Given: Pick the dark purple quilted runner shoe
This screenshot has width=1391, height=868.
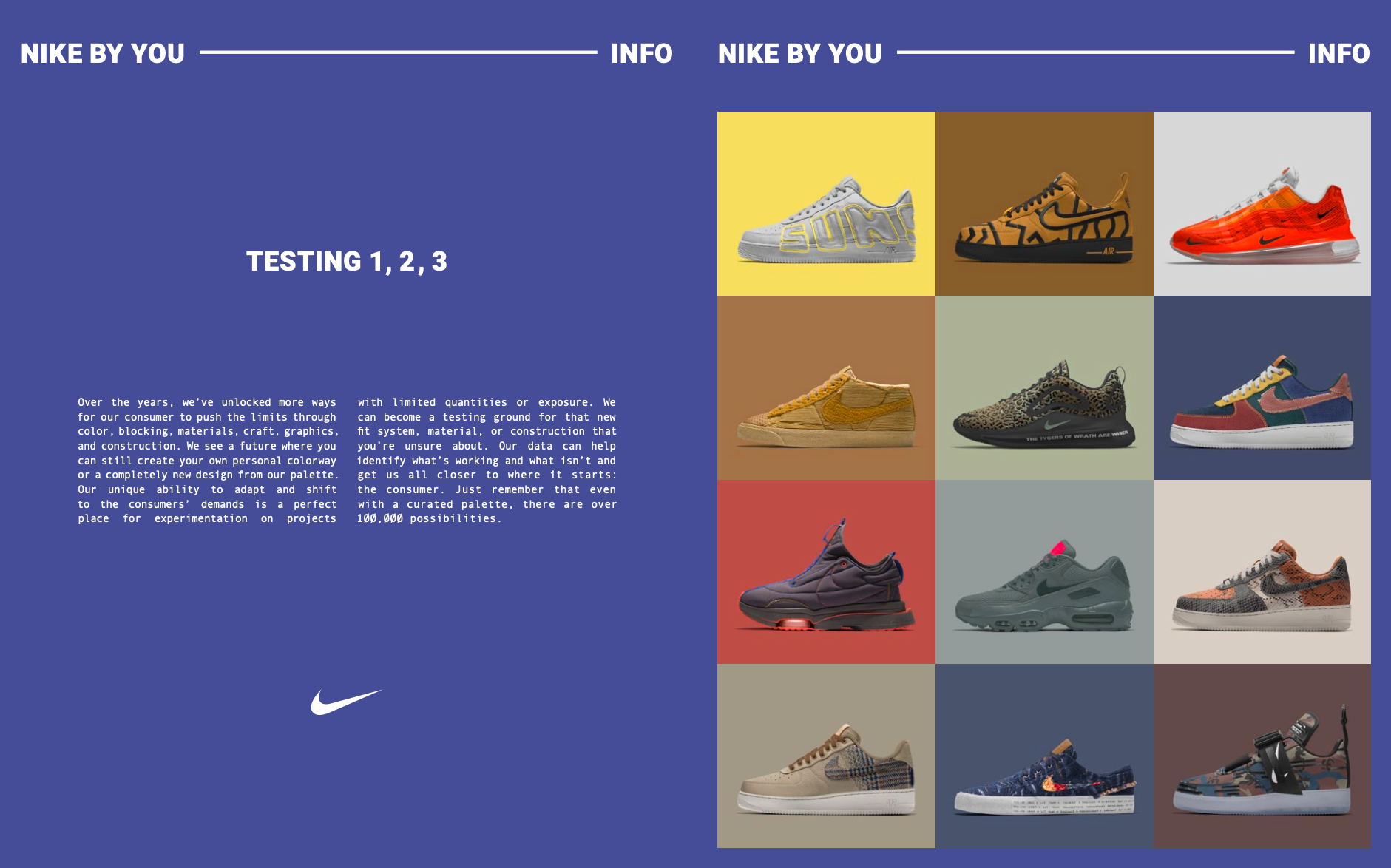Looking at the screenshot, I should coord(826,572).
